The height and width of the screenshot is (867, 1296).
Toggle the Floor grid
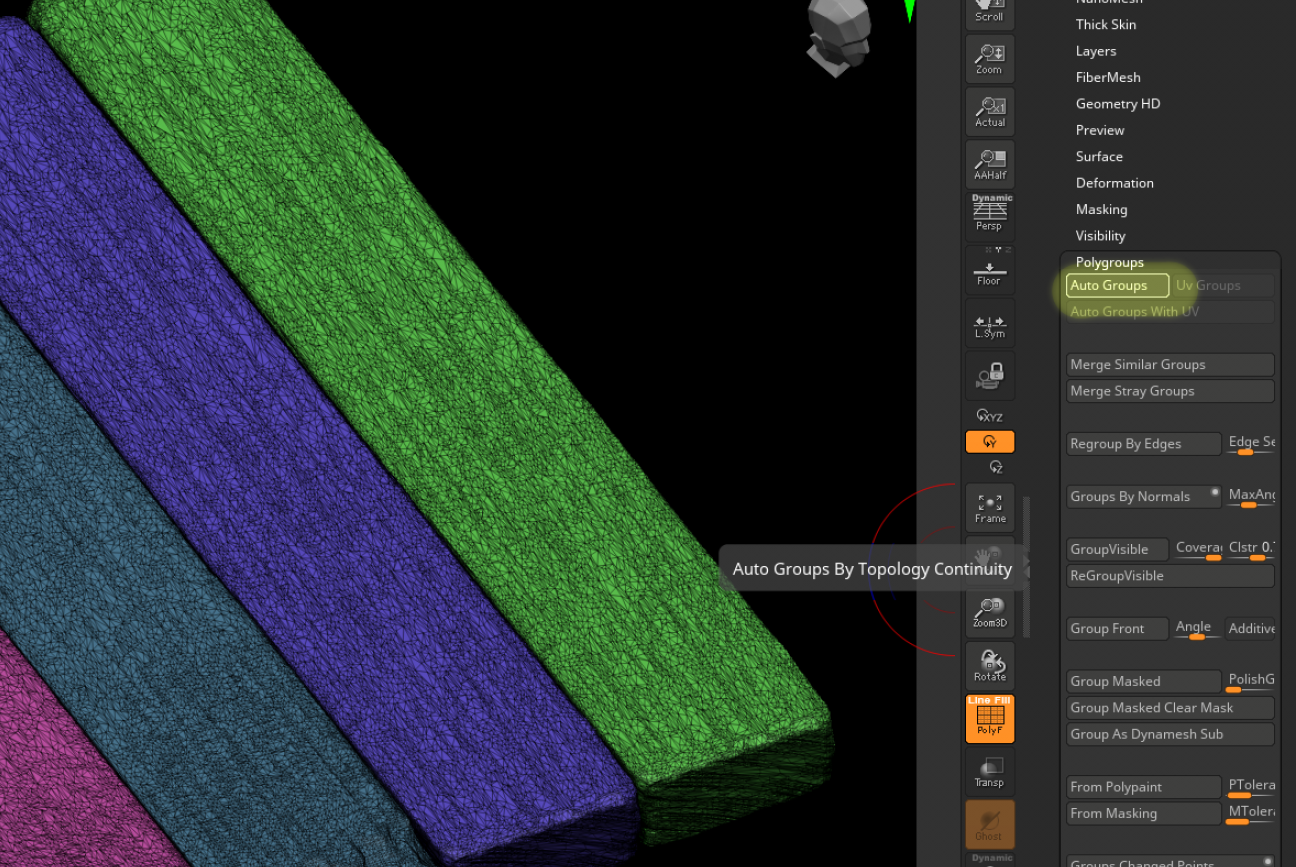989,270
